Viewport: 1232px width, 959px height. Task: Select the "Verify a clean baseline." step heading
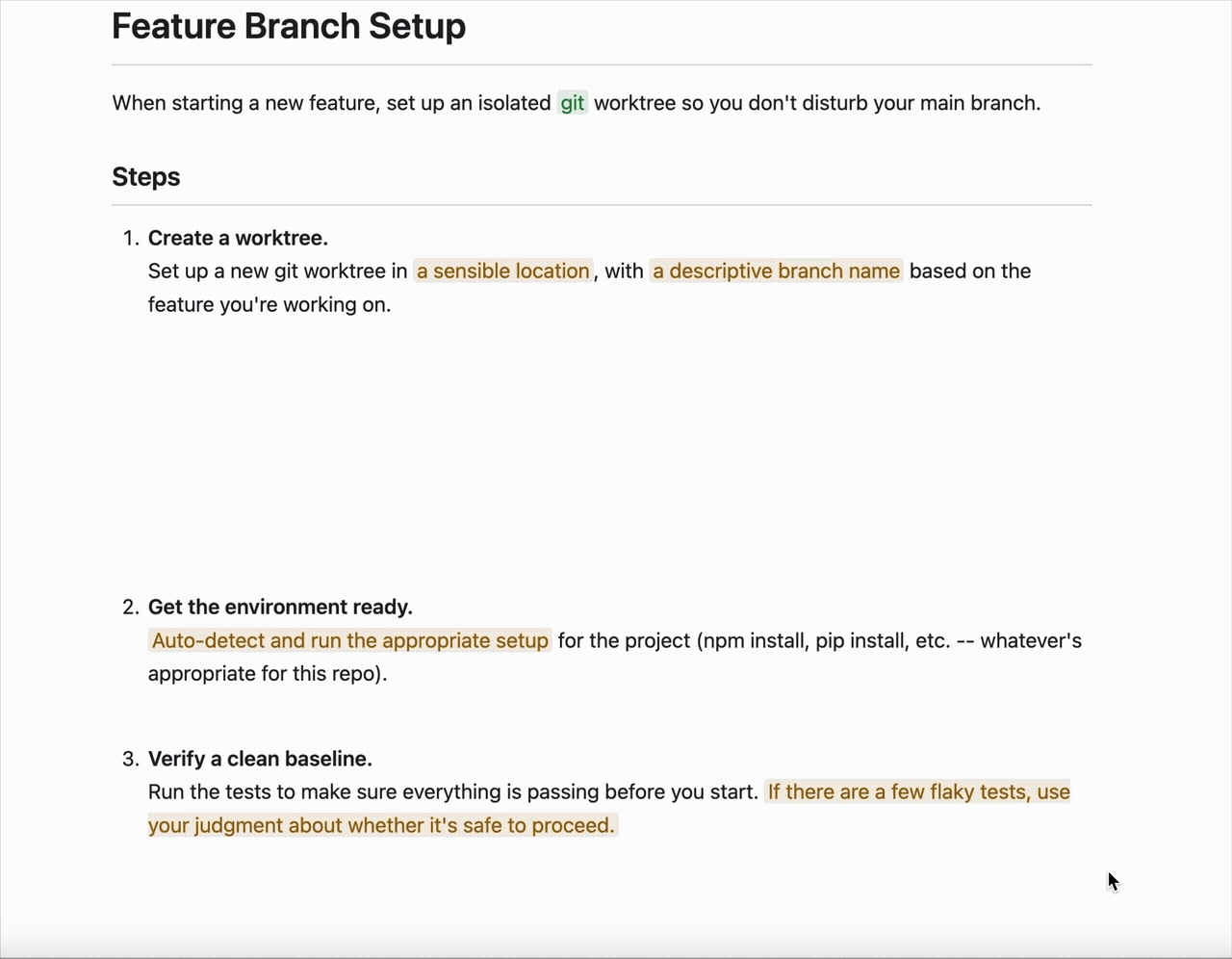click(260, 759)
